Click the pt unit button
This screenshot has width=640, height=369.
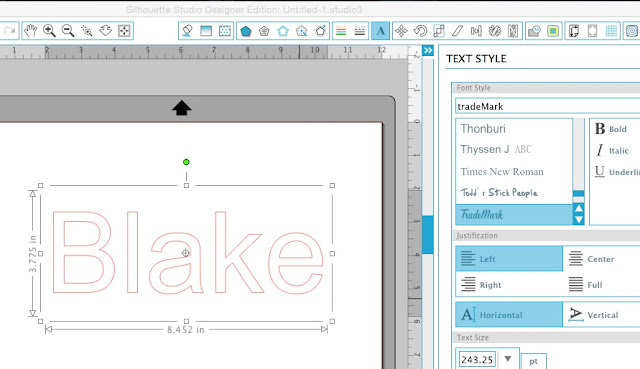(x=533, y=361)
